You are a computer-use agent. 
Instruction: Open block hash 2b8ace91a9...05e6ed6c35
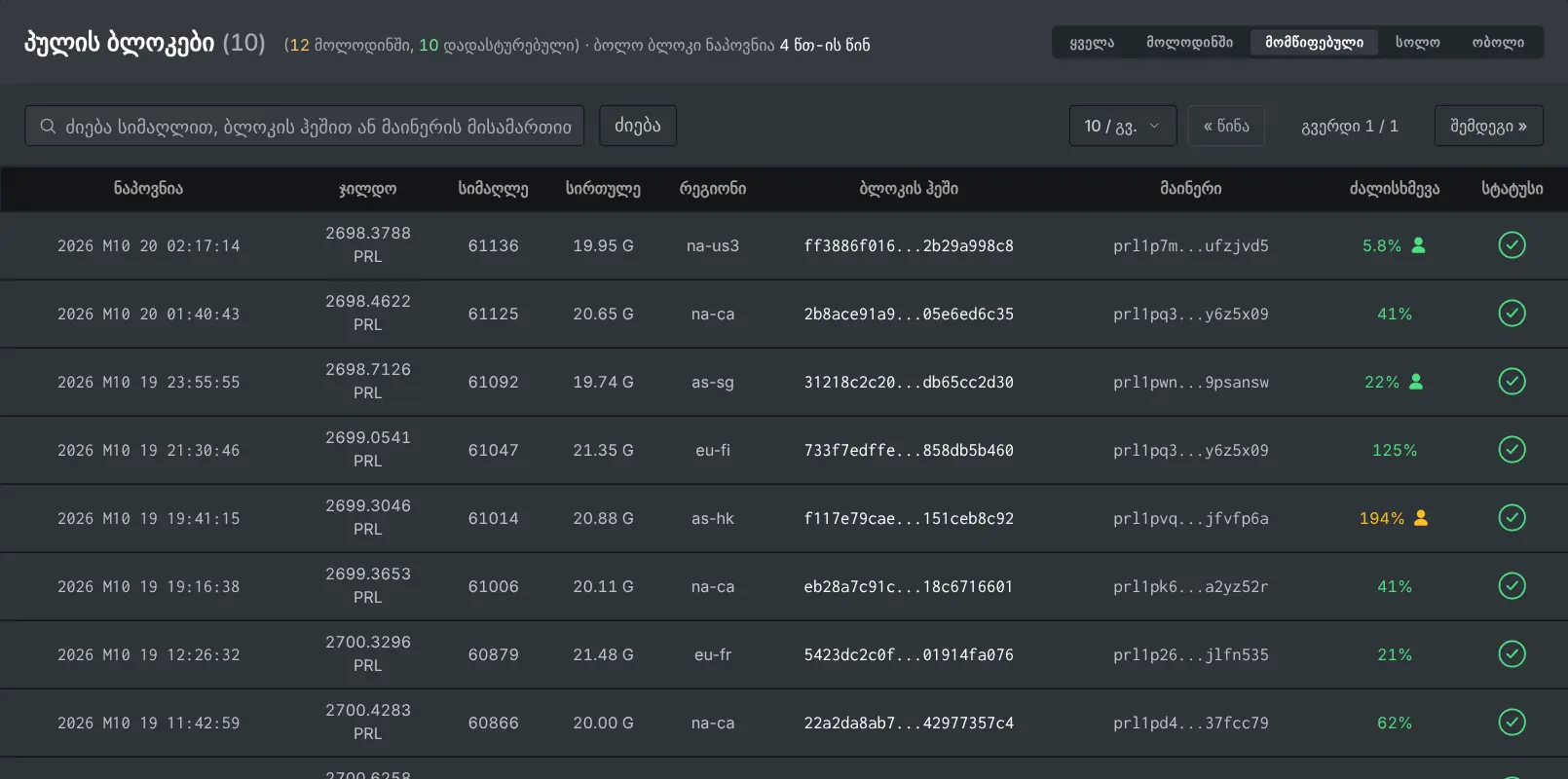point(909,314)
